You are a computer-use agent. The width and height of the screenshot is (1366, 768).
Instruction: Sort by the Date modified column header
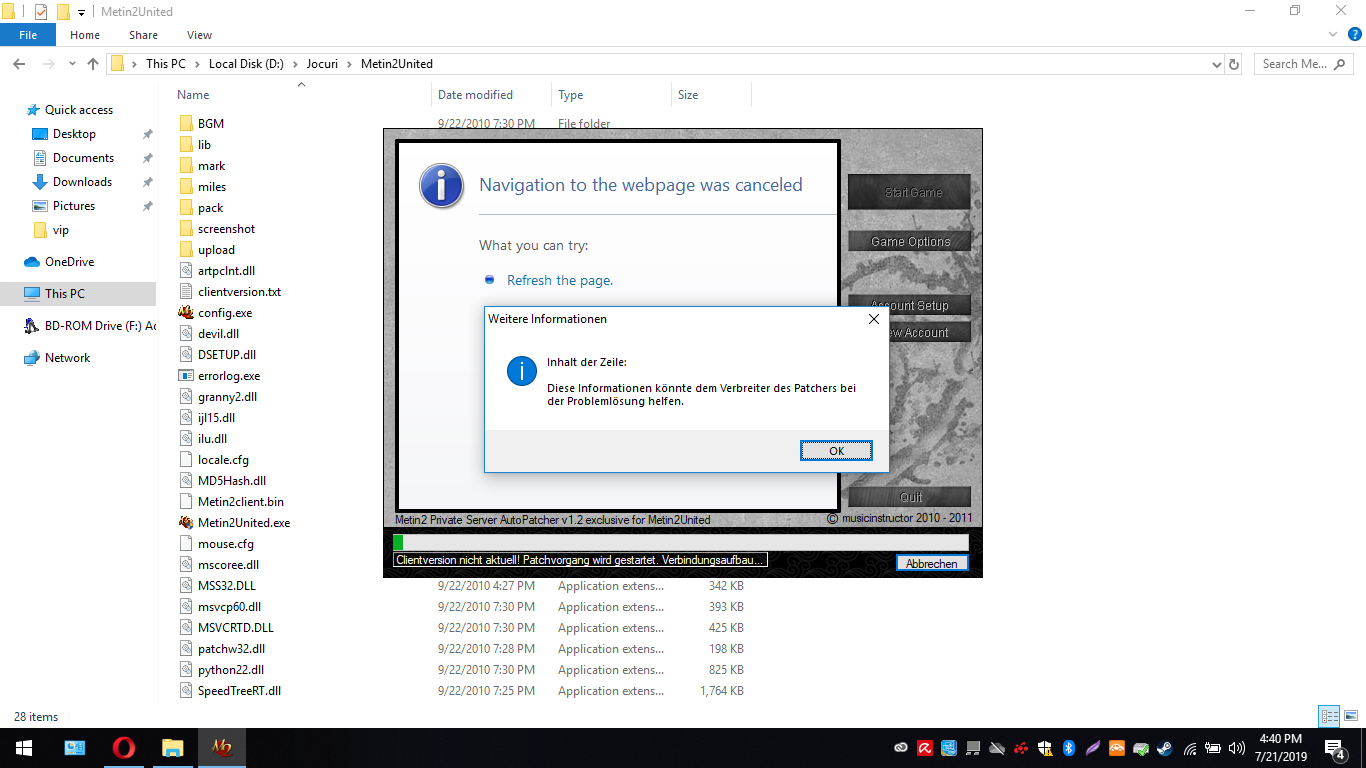coord(475,95)
